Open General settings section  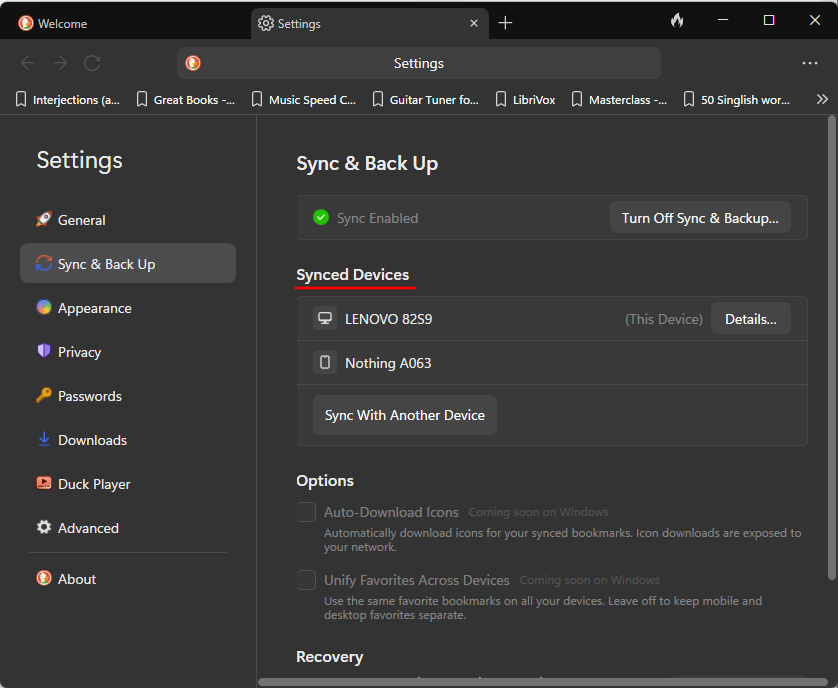pos(128,220)
